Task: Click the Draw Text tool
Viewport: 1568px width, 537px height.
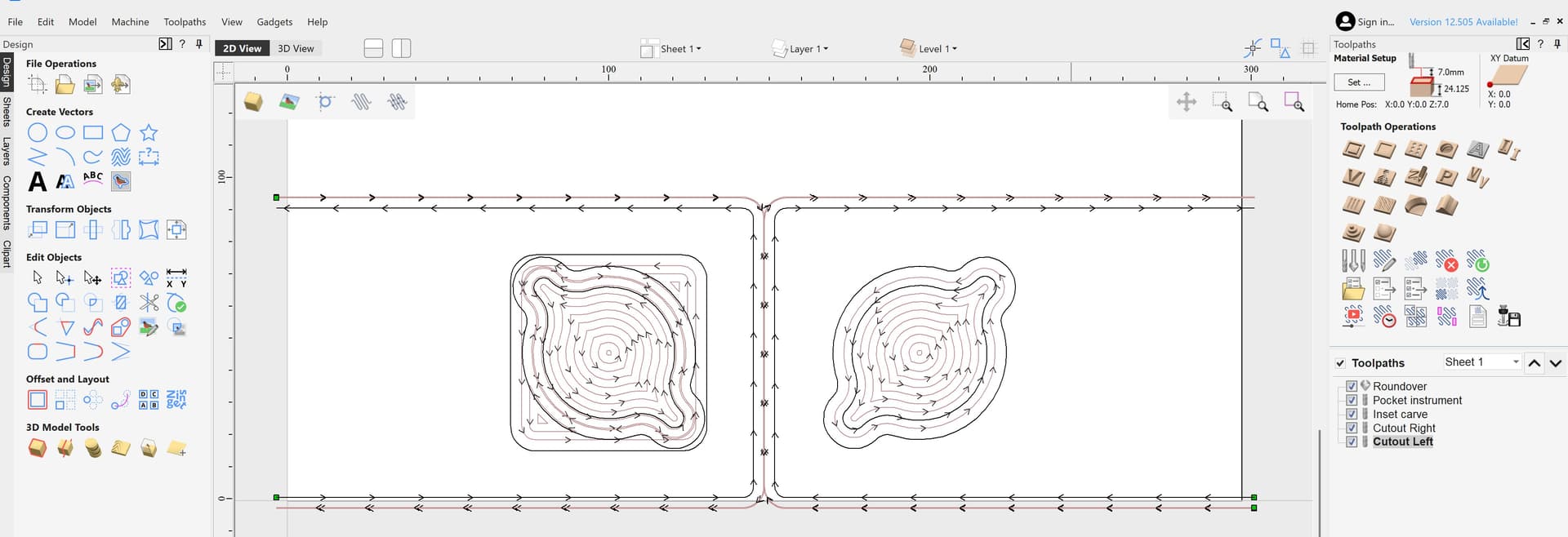Action: click(x=38, y=181)
